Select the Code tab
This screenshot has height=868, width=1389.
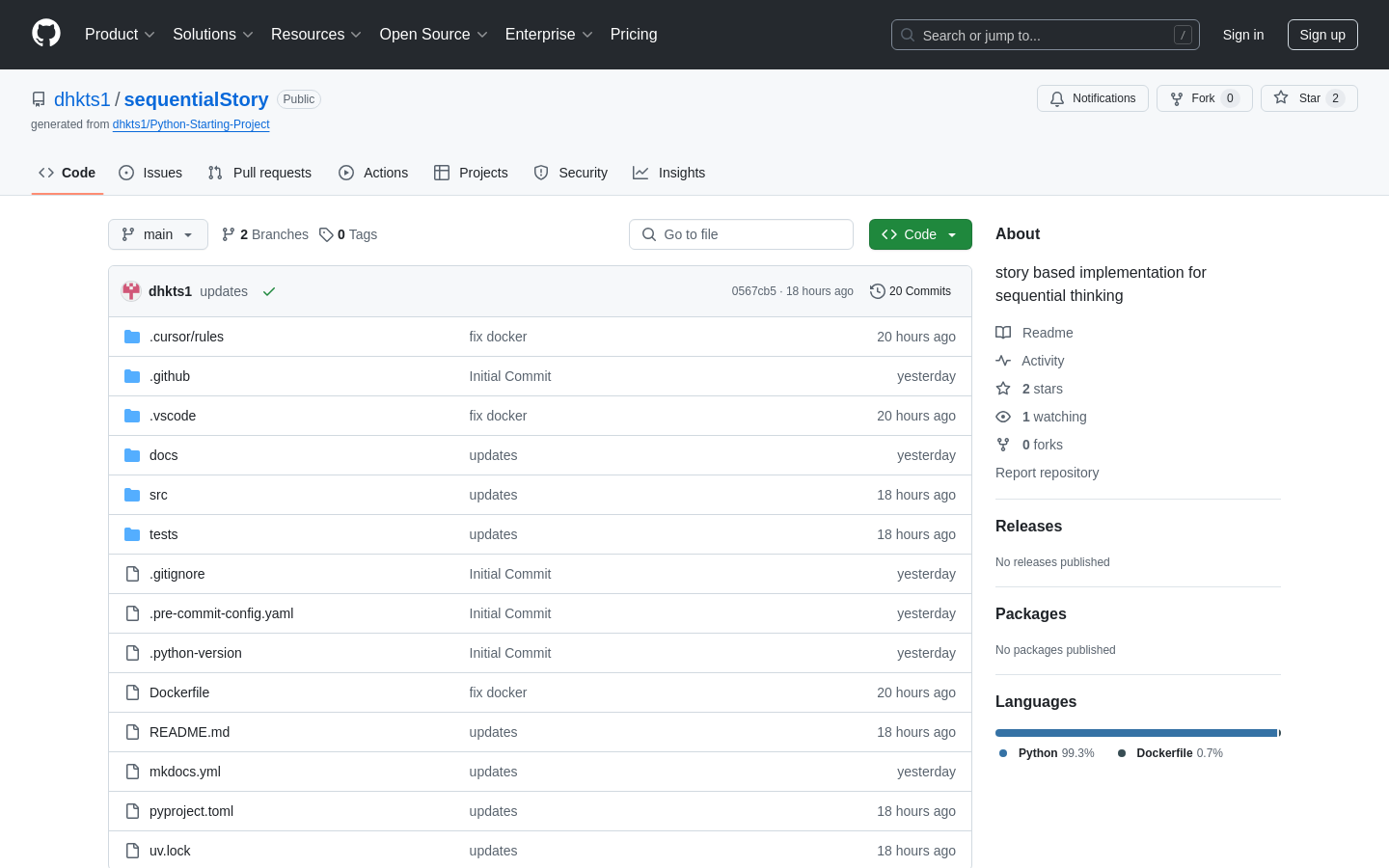click(68, 173)
